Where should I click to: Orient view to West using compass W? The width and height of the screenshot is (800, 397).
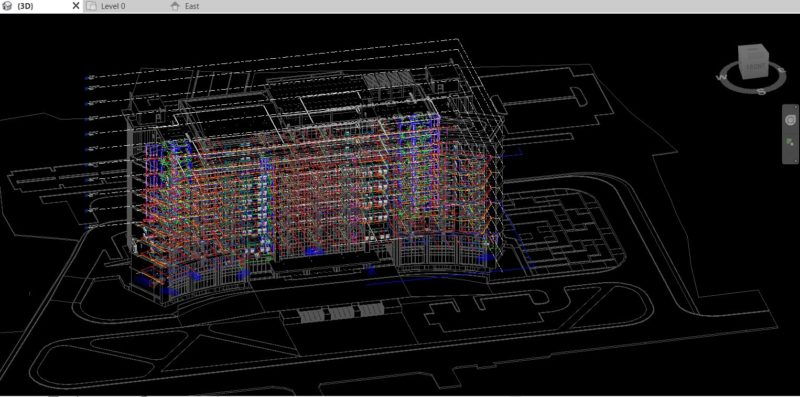(x=721, y=78)
